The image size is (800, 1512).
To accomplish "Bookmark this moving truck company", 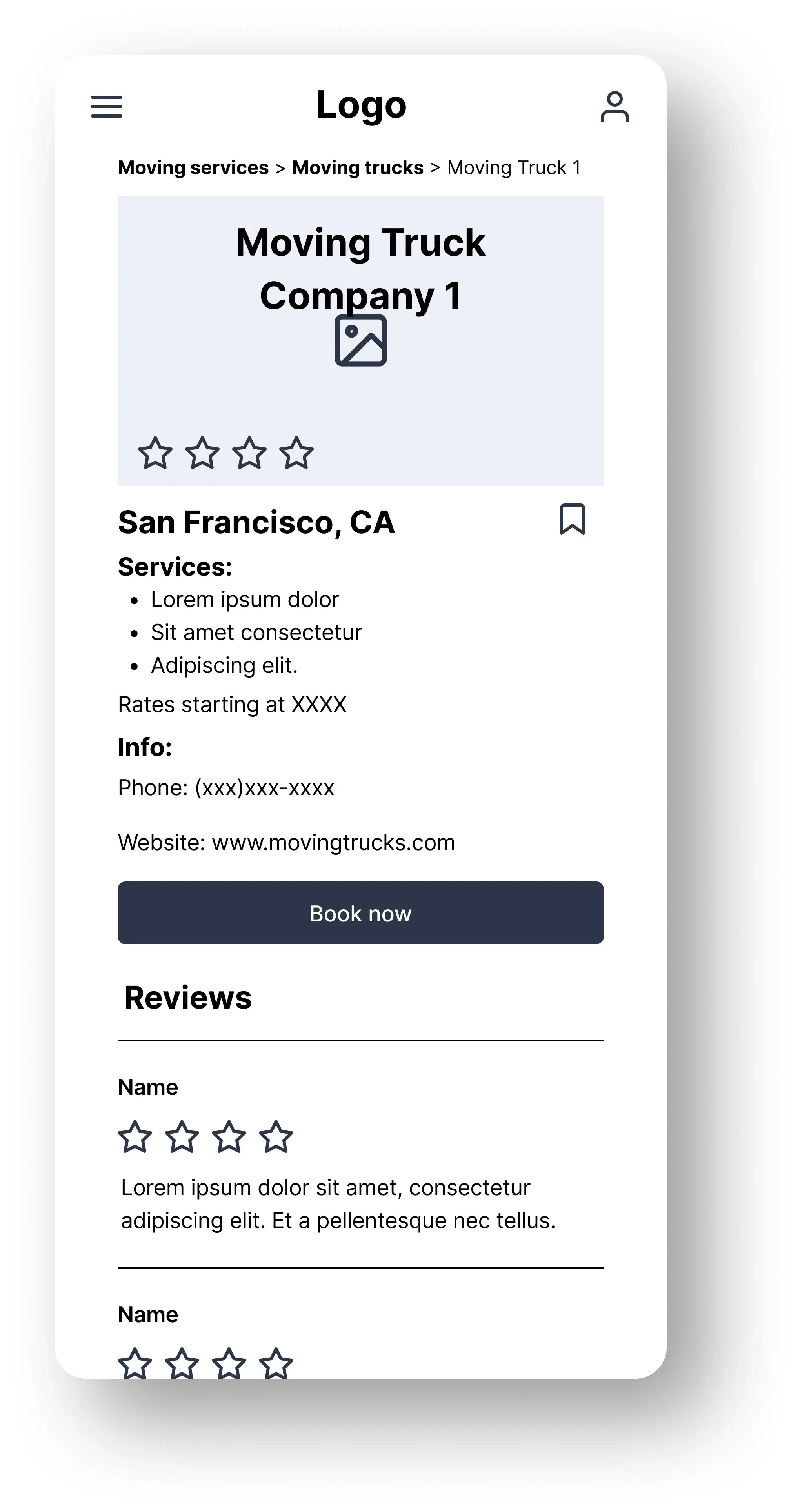I will [x=572, y=520].
